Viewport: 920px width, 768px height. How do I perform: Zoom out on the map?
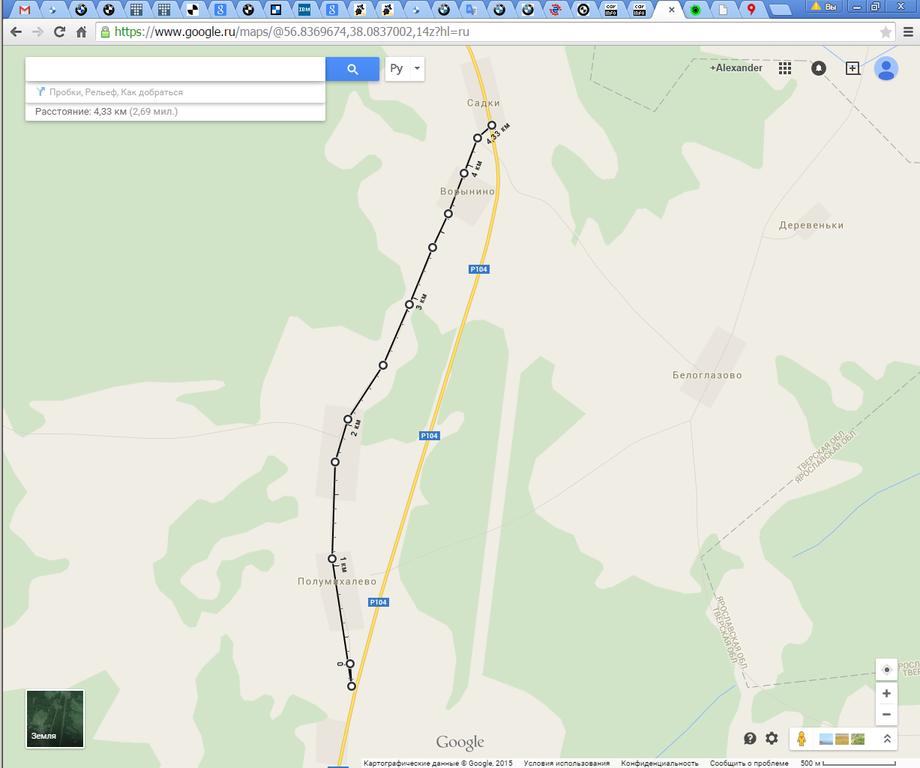[886, 714]
